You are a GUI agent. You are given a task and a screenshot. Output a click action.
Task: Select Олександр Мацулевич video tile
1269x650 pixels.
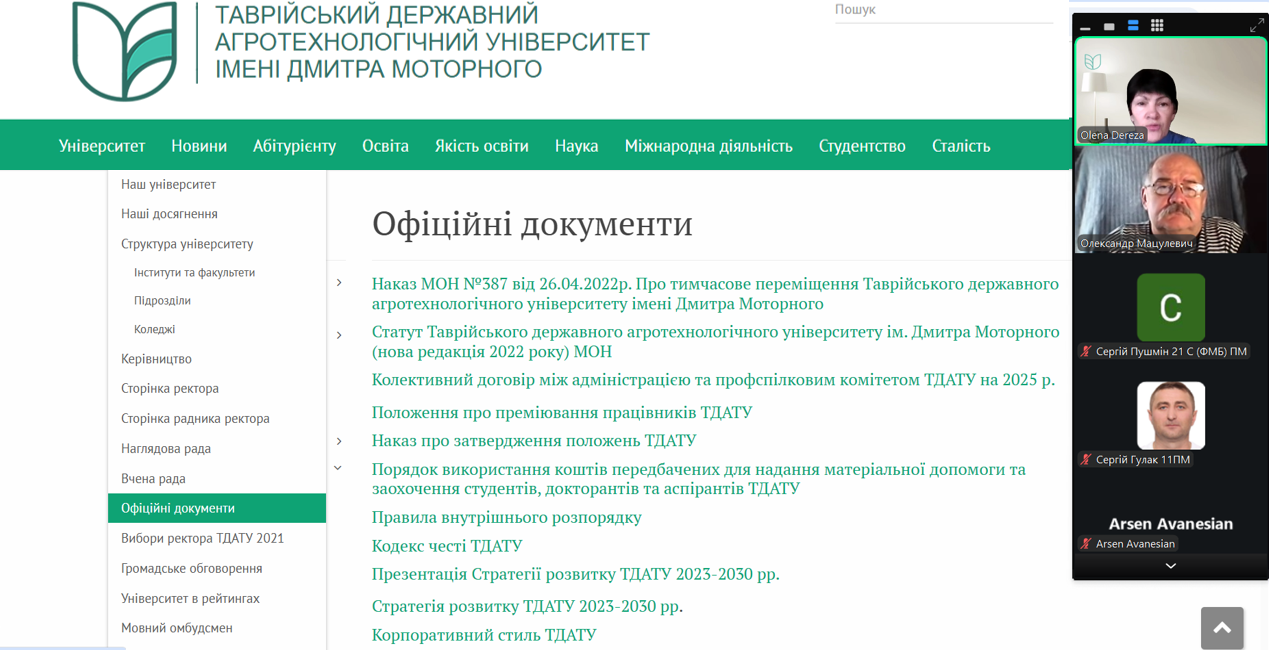[x=1170, y=199]
